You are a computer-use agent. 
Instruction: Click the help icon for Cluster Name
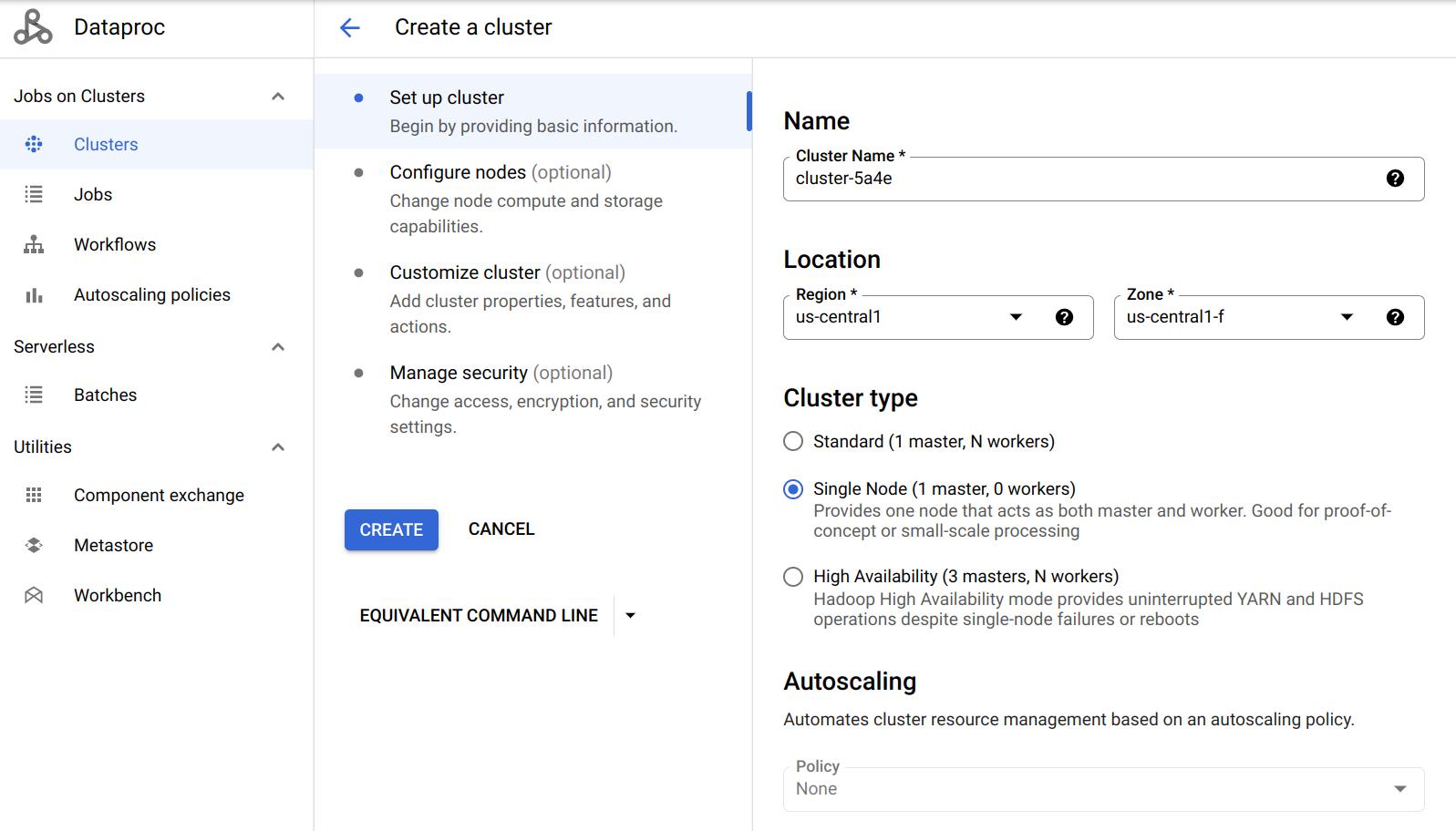[x=1394, y=179]
